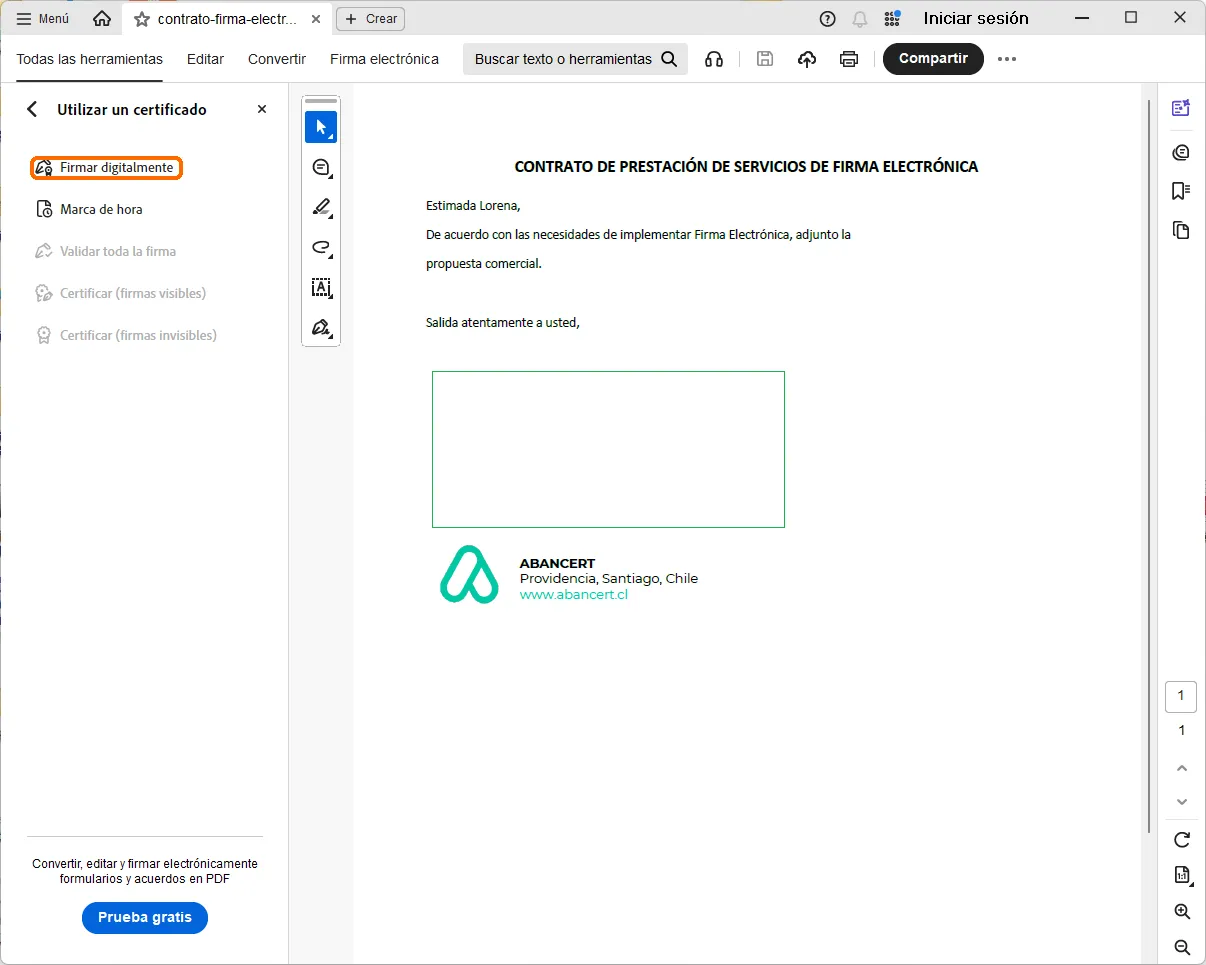Click the zoom in magnifier icon
Screen dimensions: 1206x965
click(1182, 911)
